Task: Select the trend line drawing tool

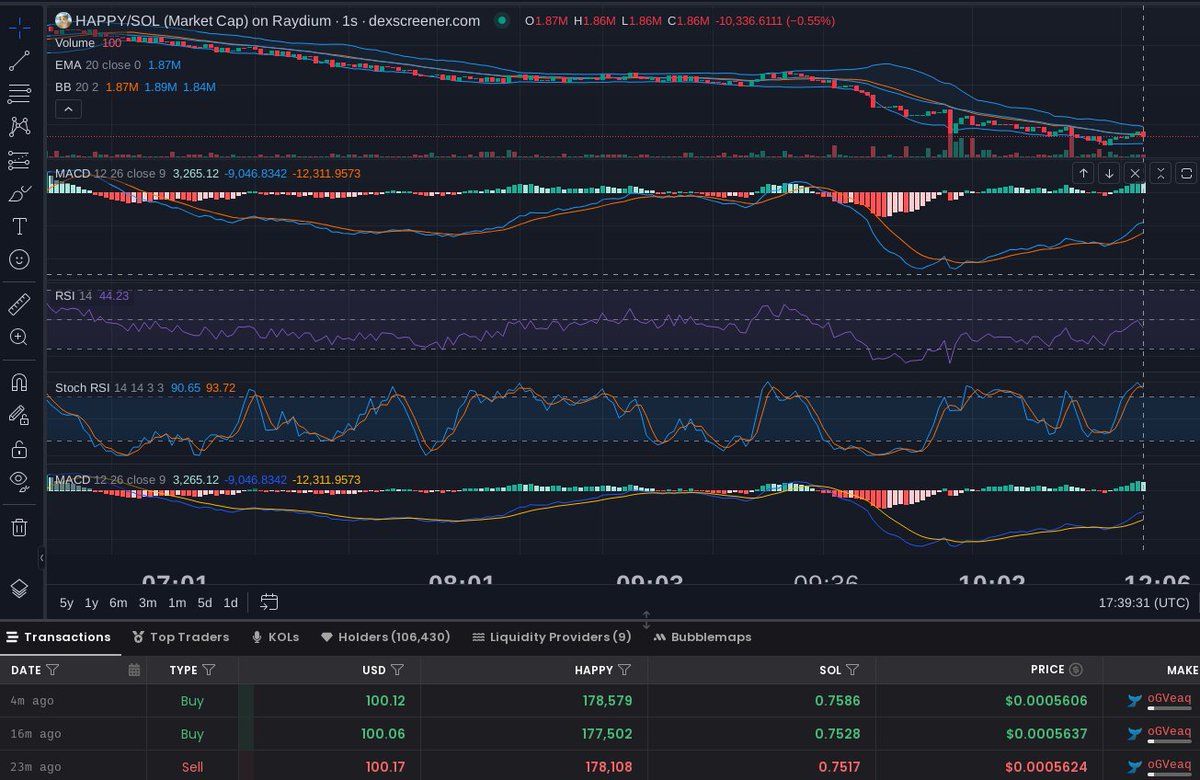Action: pyautogui.click(x=19, y=60)
